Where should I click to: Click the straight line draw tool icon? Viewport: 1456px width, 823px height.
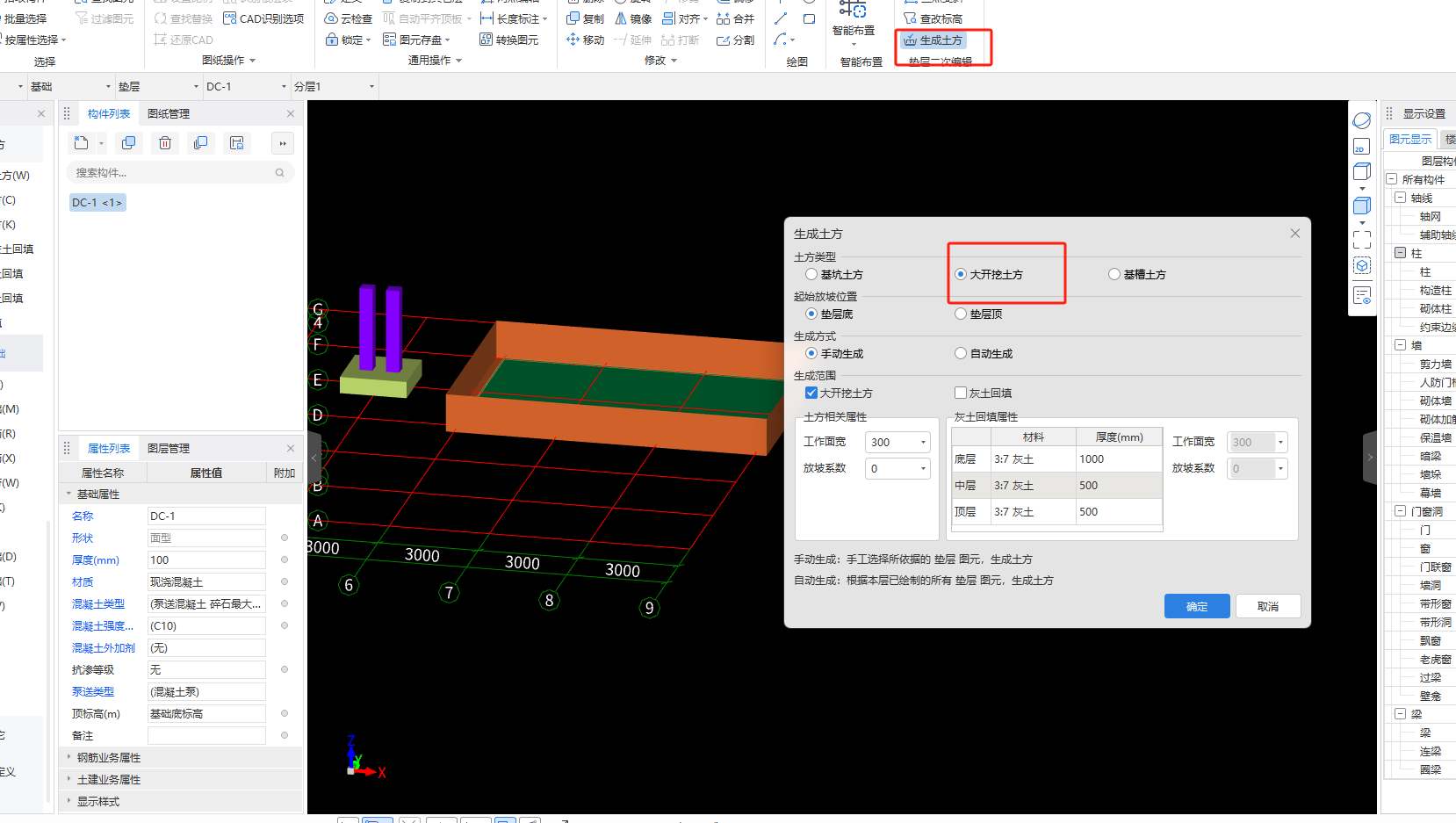[x=781, y=18]
